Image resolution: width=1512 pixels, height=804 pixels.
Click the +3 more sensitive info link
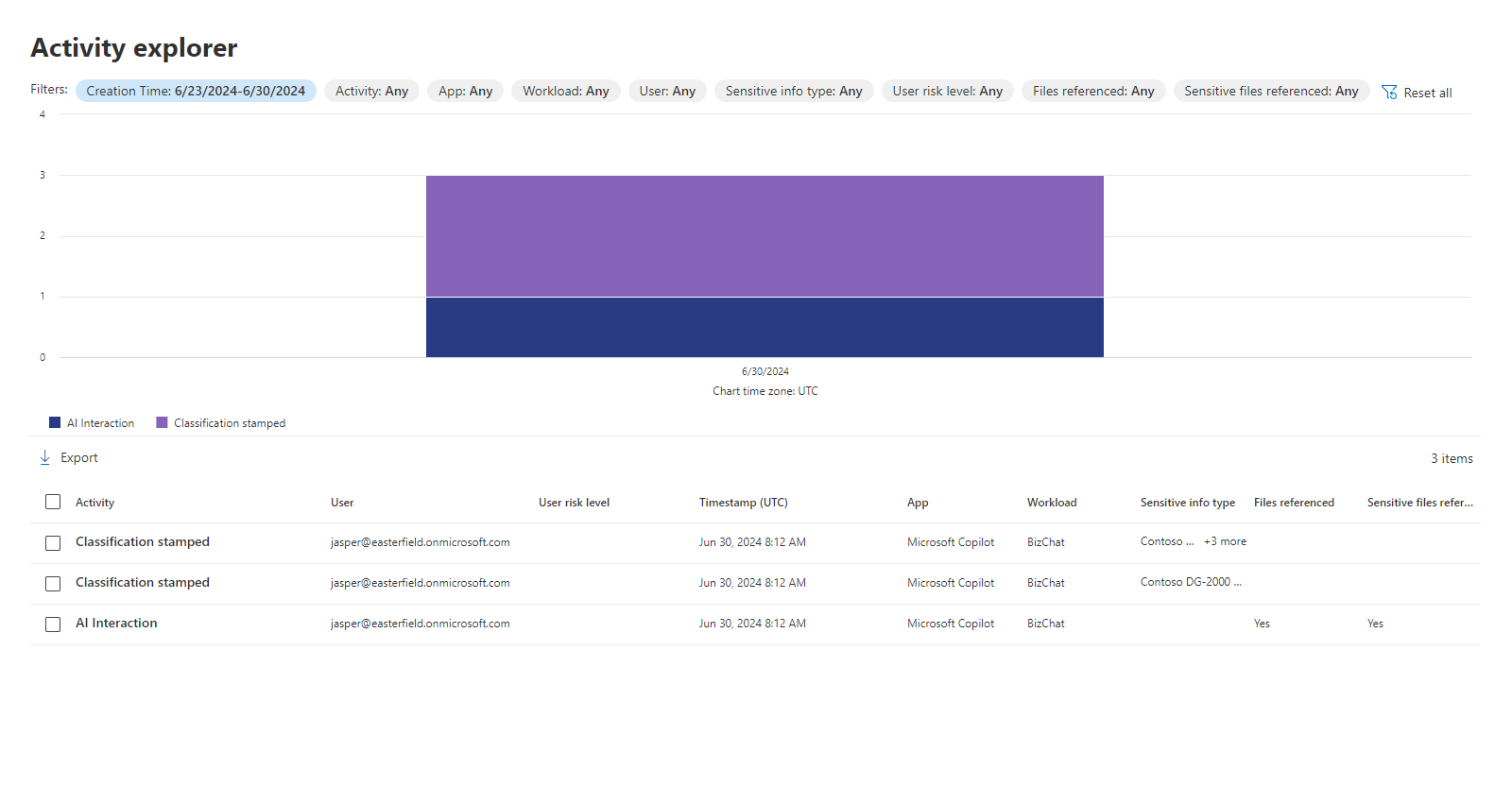[1225, 541]
